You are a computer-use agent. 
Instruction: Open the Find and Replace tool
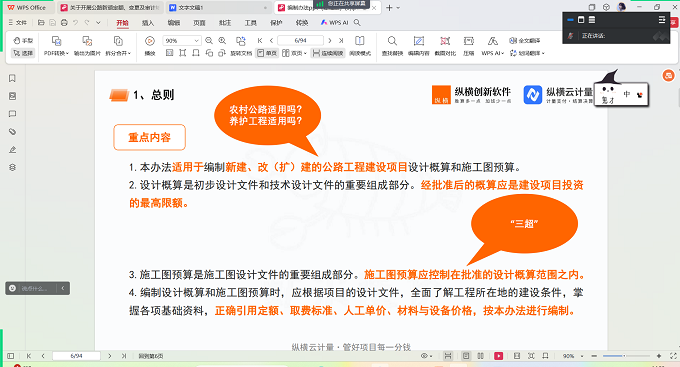392,45
